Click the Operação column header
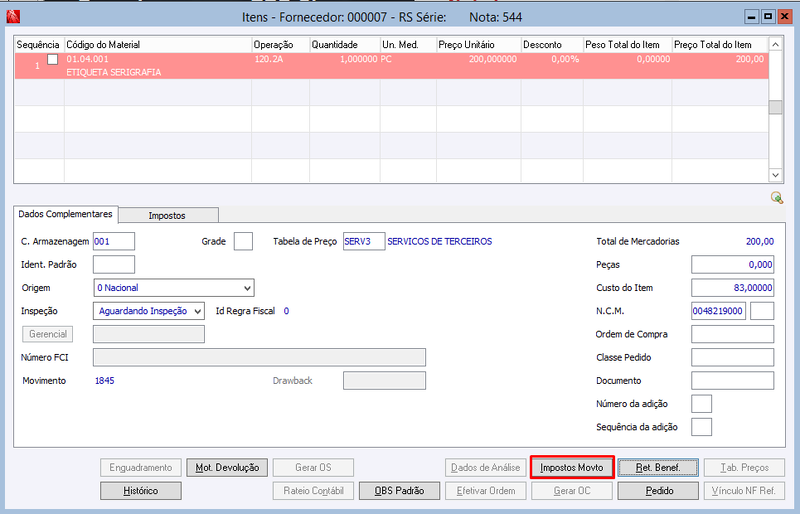This screenshot has width=800, height=514. click(x=281, y=44)
